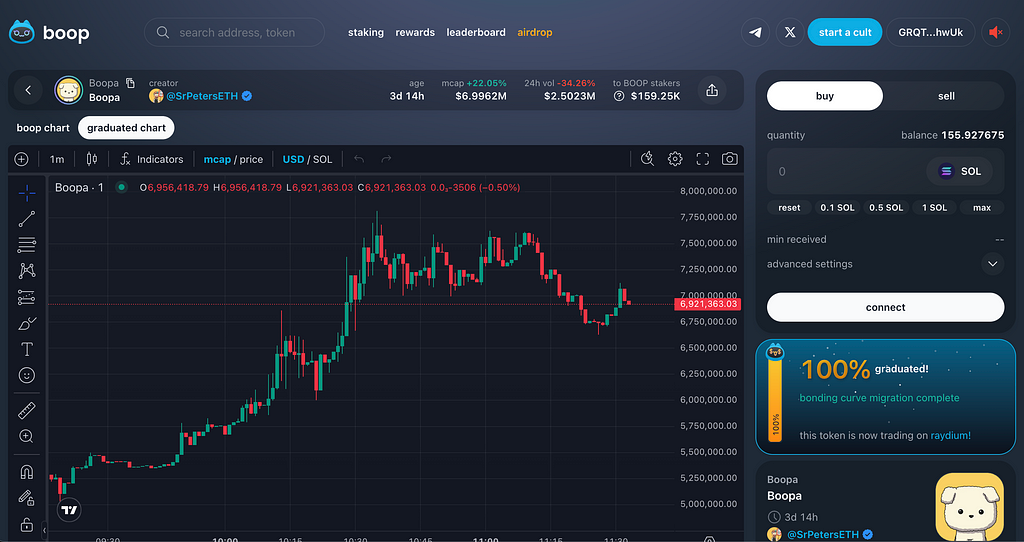Switch chart currency to USD
Image resolution: width=1024 pixels, height=542 pixels.
[293, 159]
